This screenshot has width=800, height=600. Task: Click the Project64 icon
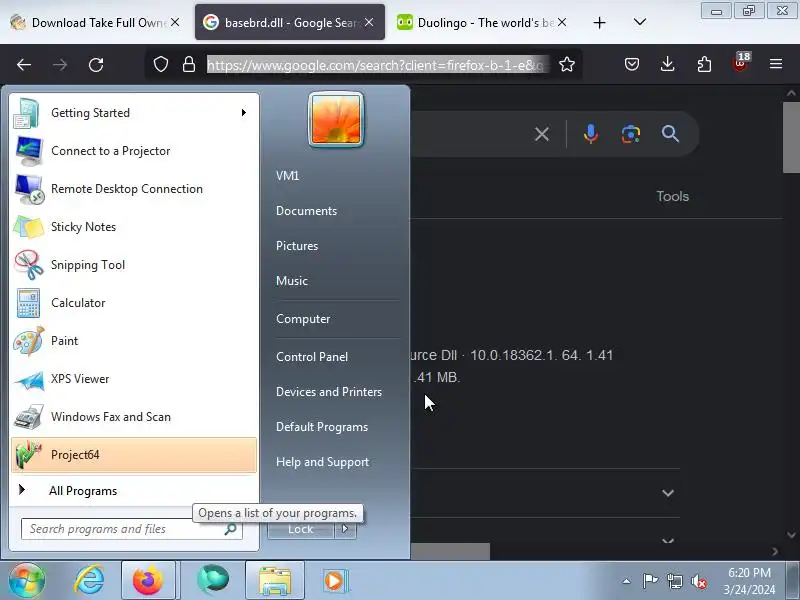(29, 455)
